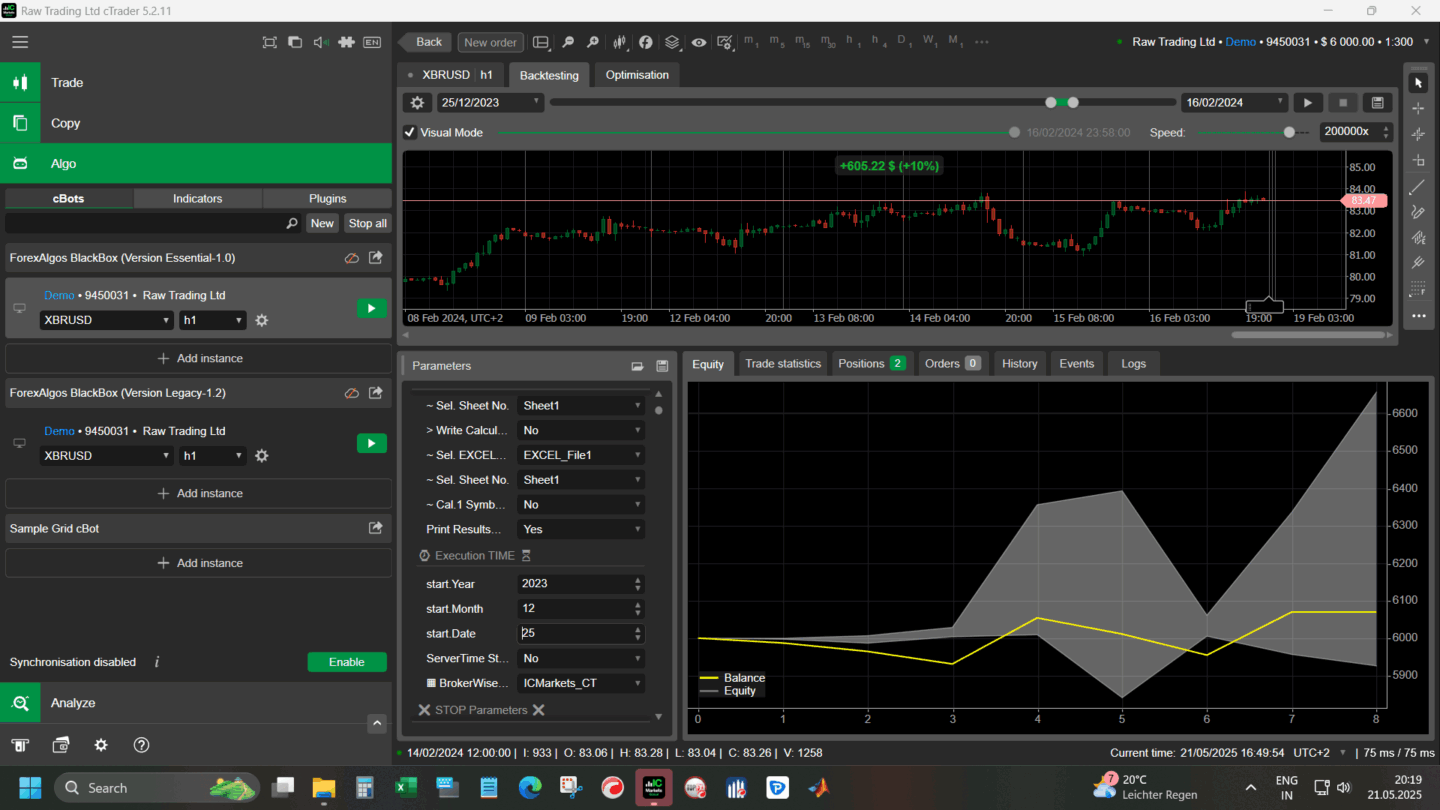Switch to the Trade statistics tab
Image resolution: width=1440 pixels, height=810 pixels.
782,364
